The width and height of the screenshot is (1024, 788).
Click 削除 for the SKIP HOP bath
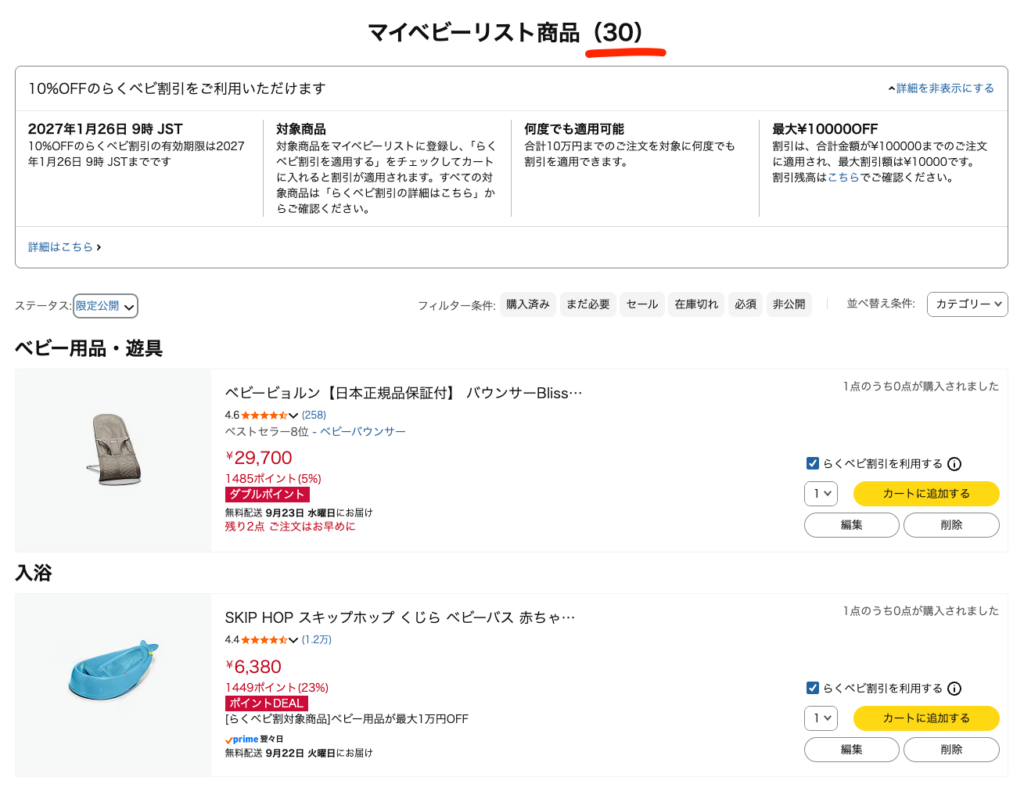point(952,749)
